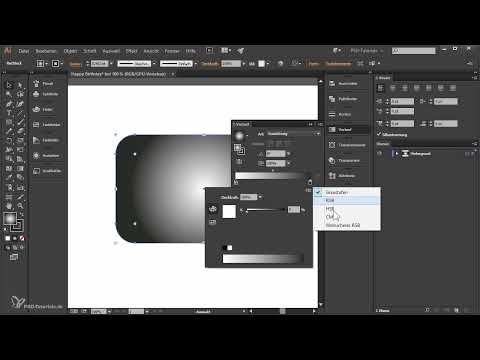480x360 pixels.
Task: Select the Rectangle tool in the toolbox
Action: [9, 122]
